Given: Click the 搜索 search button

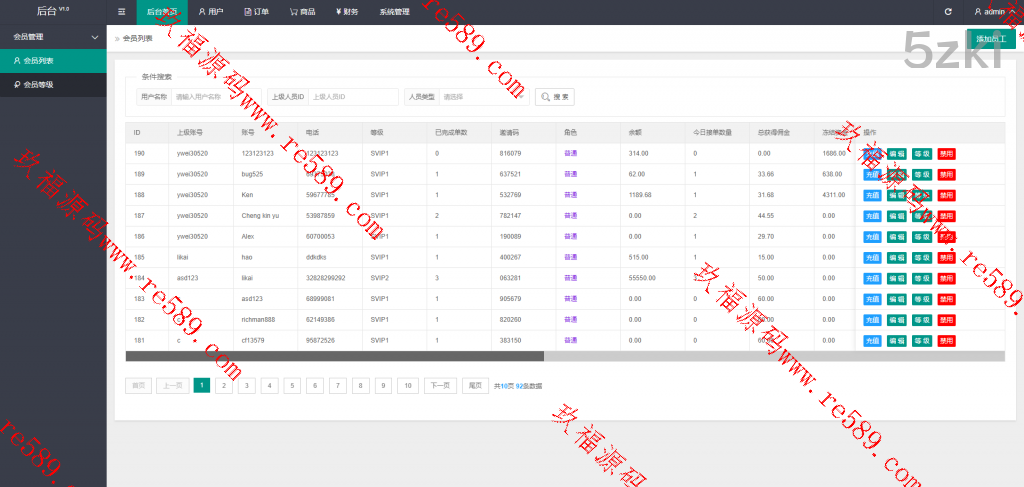Looking at the screenshot, I should coord(555,97).
